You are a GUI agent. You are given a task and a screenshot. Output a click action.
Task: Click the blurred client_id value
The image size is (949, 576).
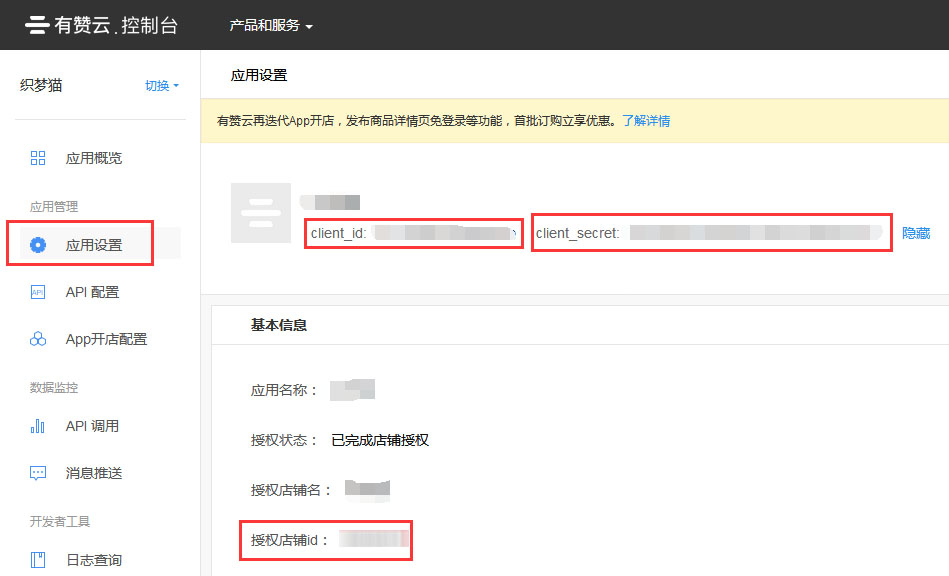(445, 234)
